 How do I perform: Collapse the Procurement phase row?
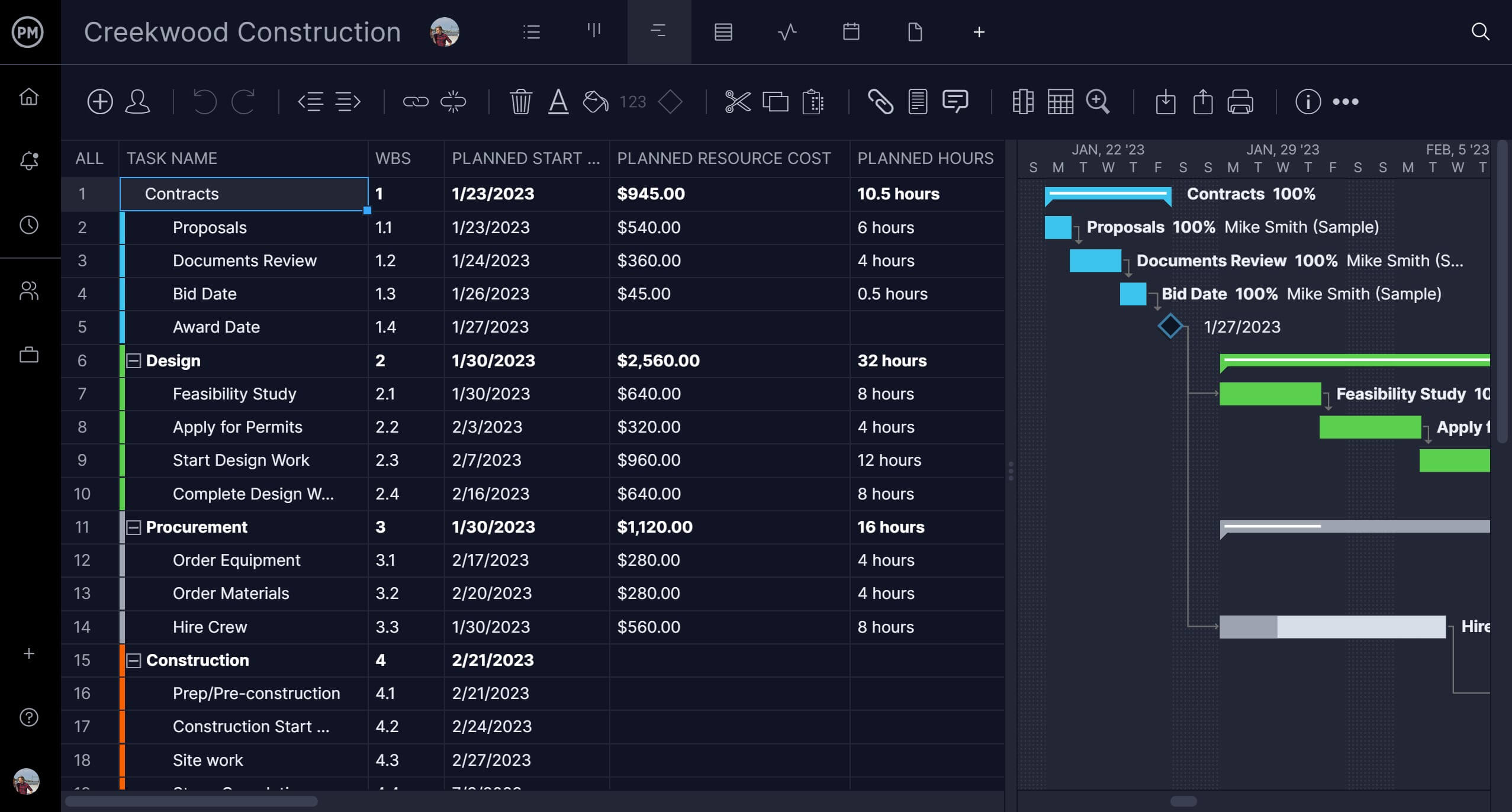135,526
